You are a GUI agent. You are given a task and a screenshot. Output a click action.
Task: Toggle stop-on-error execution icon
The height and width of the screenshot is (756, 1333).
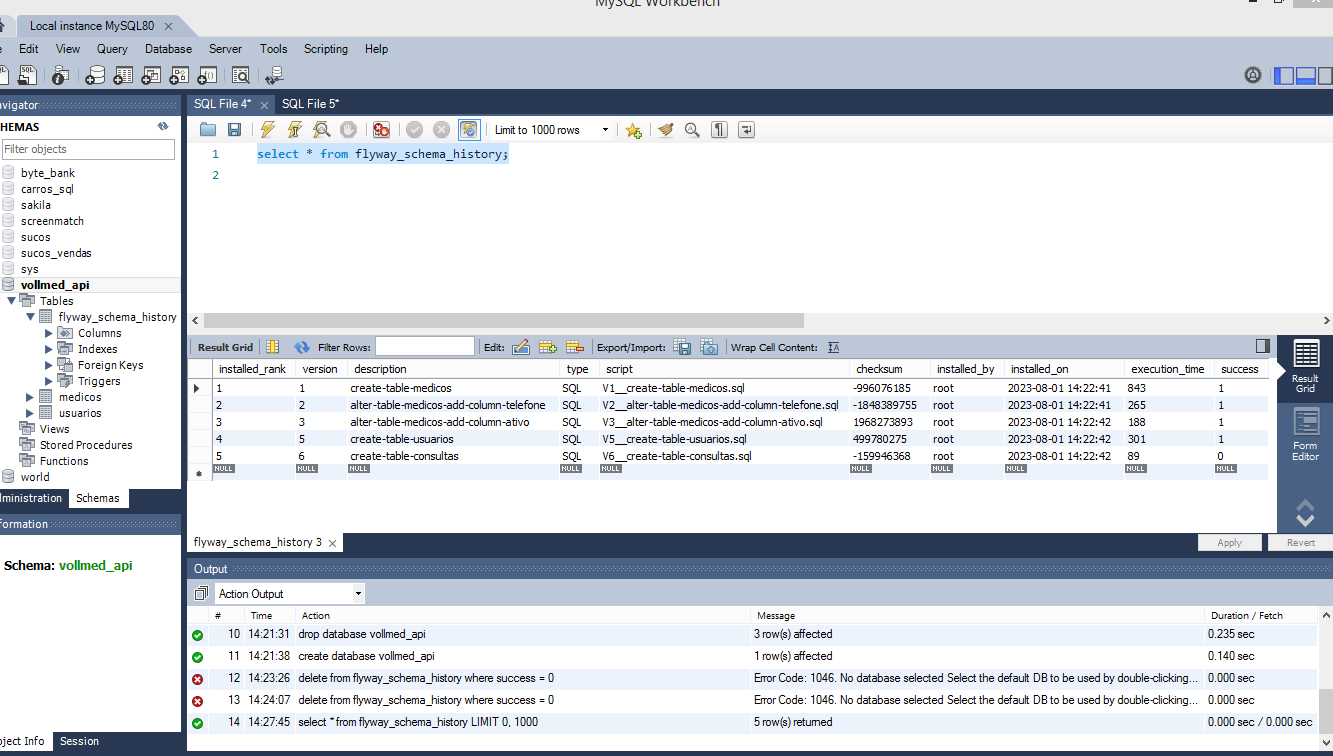[x=381, y=130]
